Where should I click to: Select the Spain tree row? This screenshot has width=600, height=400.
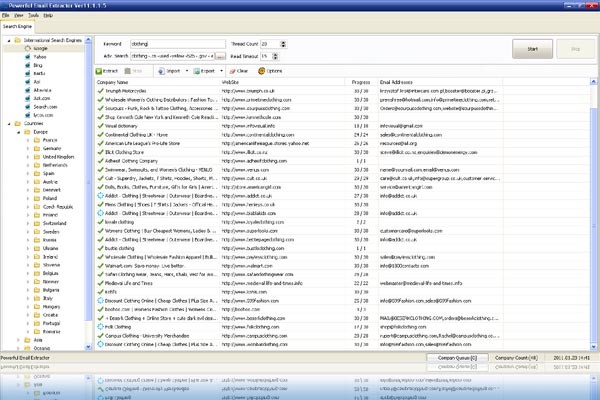pyautogui.click(x=49, y=173)
